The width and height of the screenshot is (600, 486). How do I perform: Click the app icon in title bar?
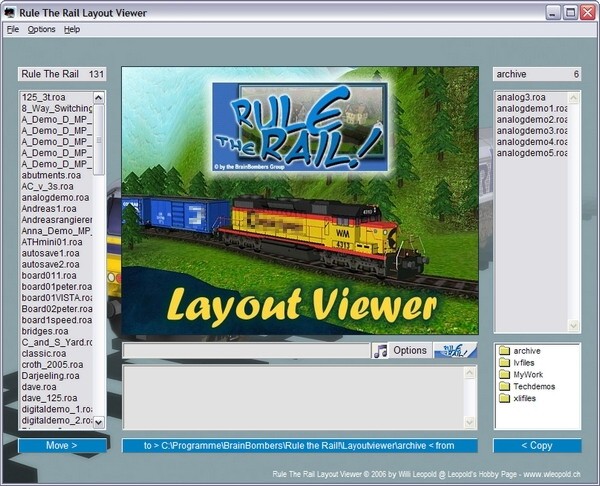(11, 12)
